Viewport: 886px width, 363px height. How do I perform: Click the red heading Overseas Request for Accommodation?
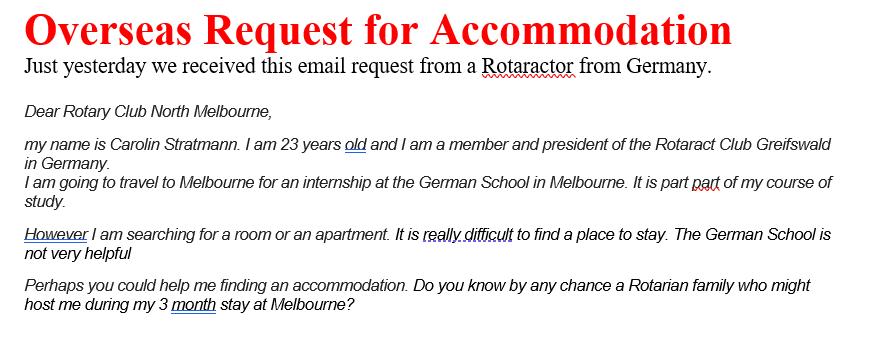(378, 29)
